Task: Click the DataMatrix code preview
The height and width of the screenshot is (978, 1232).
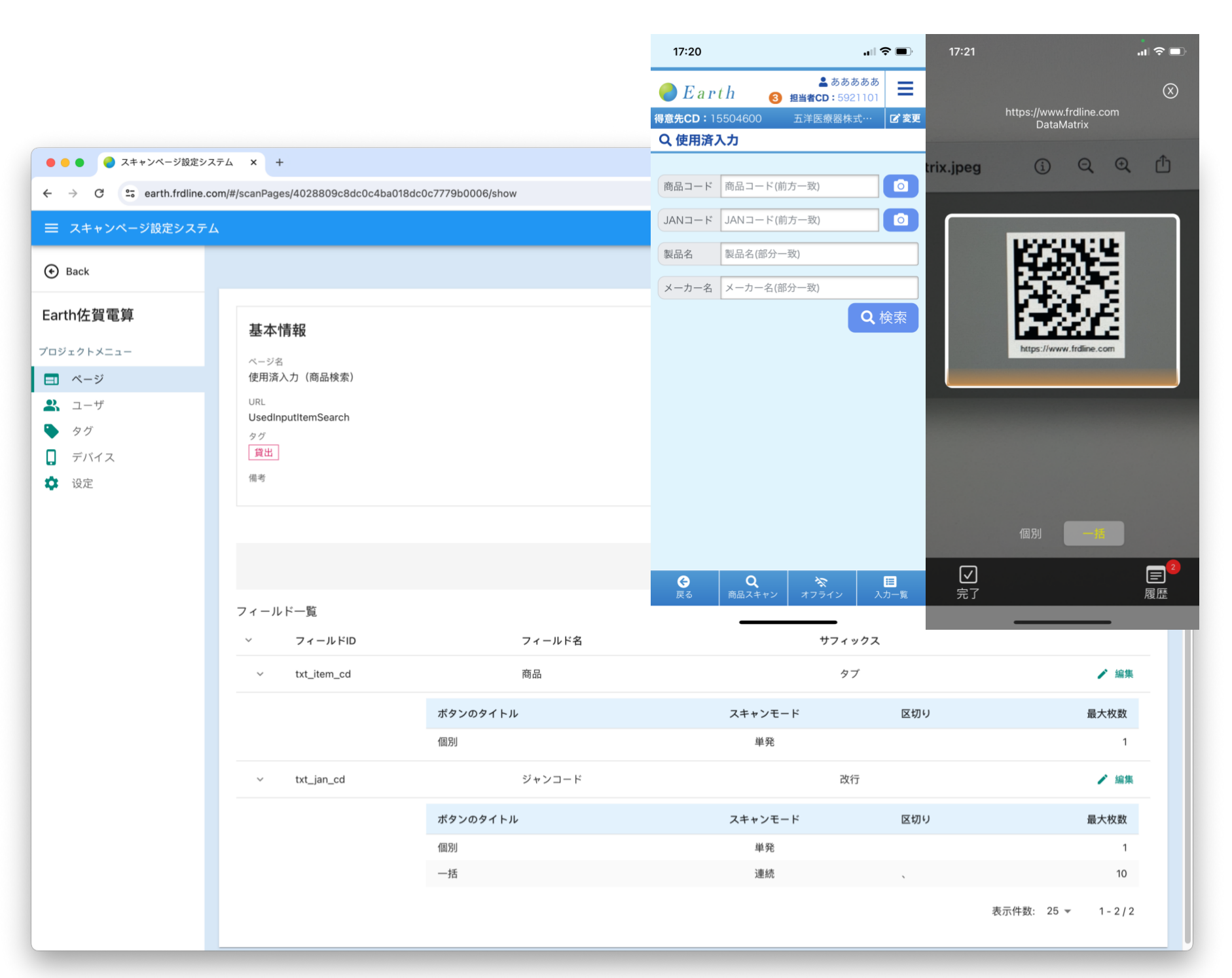Action: 1066,294
